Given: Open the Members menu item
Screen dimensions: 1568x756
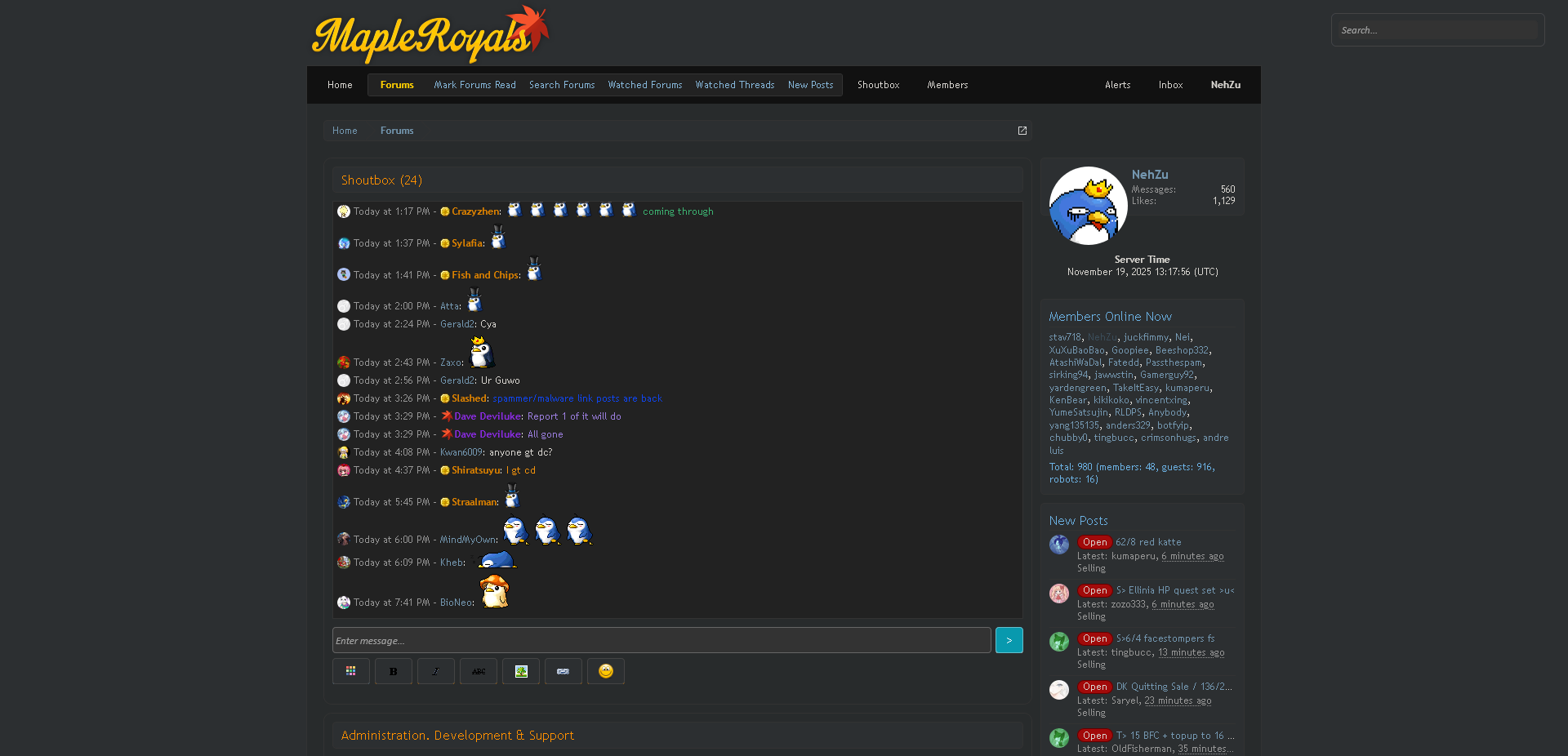Looking at the screenshot, I should coord(947,85).
